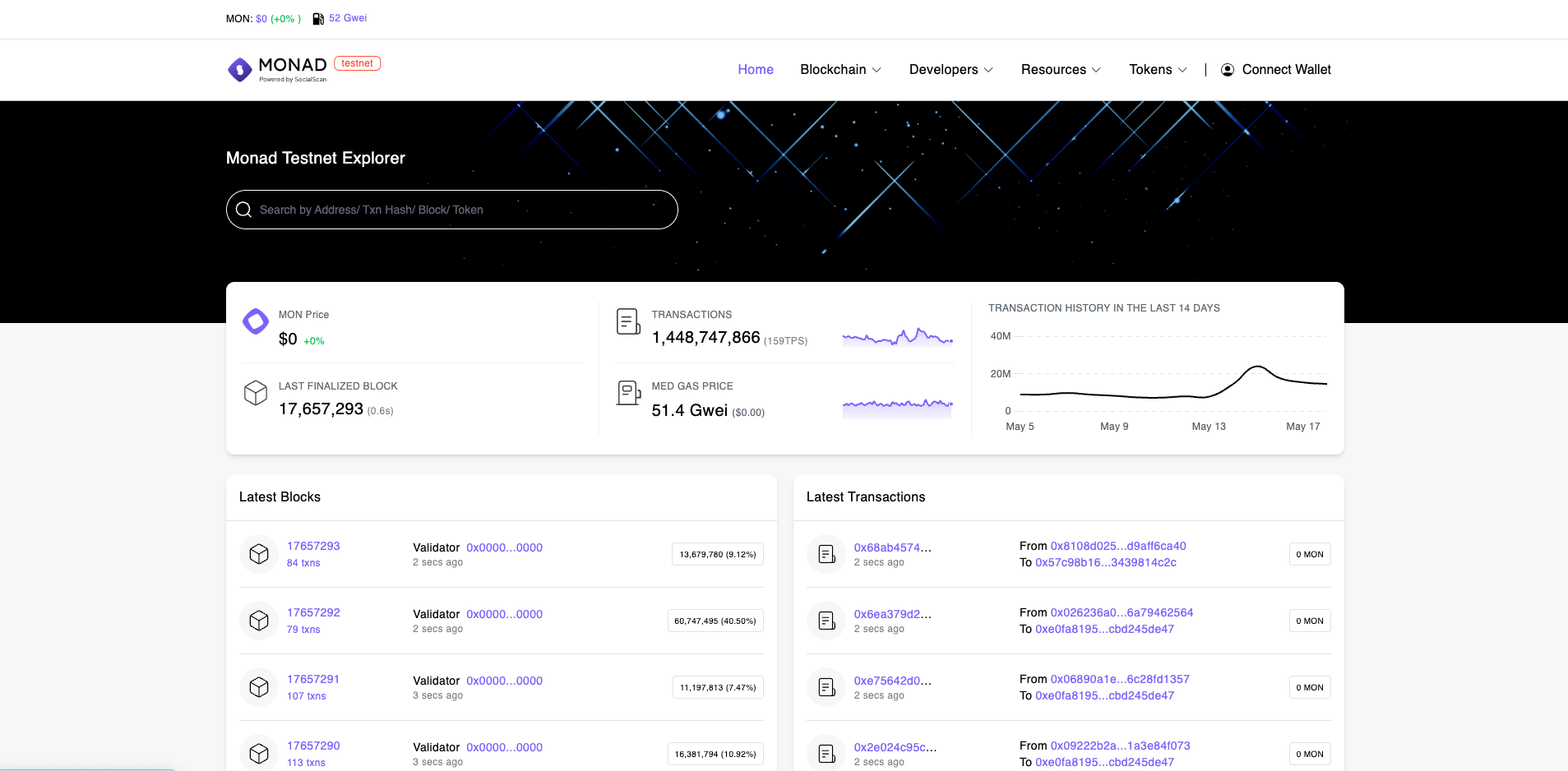Viewport: 1568px width, 771px height.
Task: Click the 17,657,293 finalized block value
Action: pos(321,409)
